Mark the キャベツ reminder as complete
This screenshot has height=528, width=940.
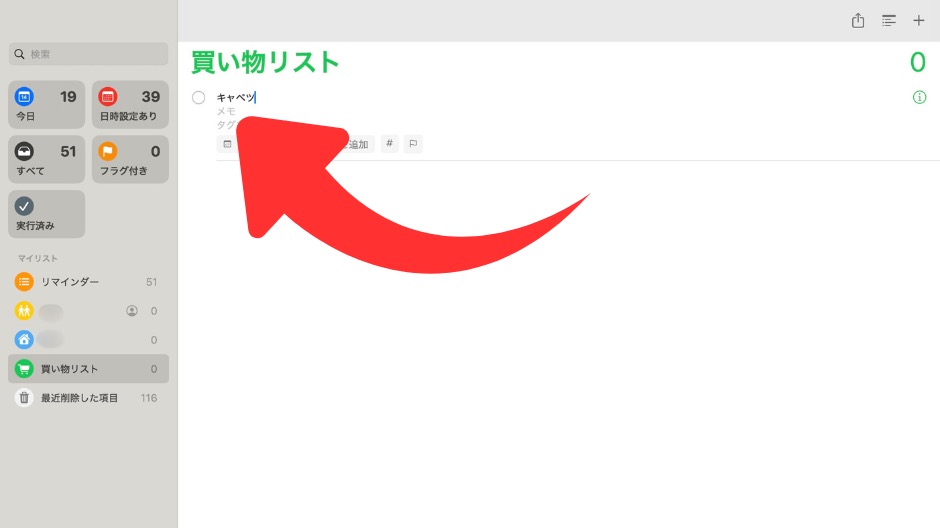198,98
